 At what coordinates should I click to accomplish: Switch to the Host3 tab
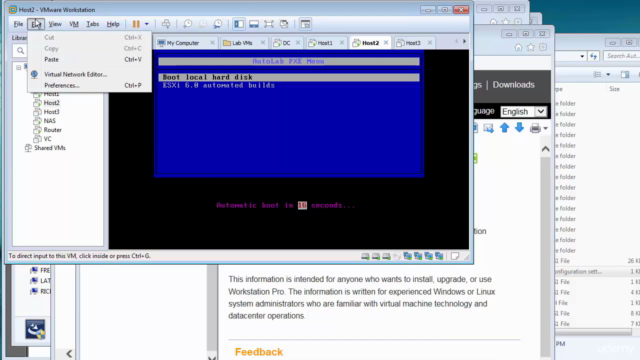pos(413,43)
